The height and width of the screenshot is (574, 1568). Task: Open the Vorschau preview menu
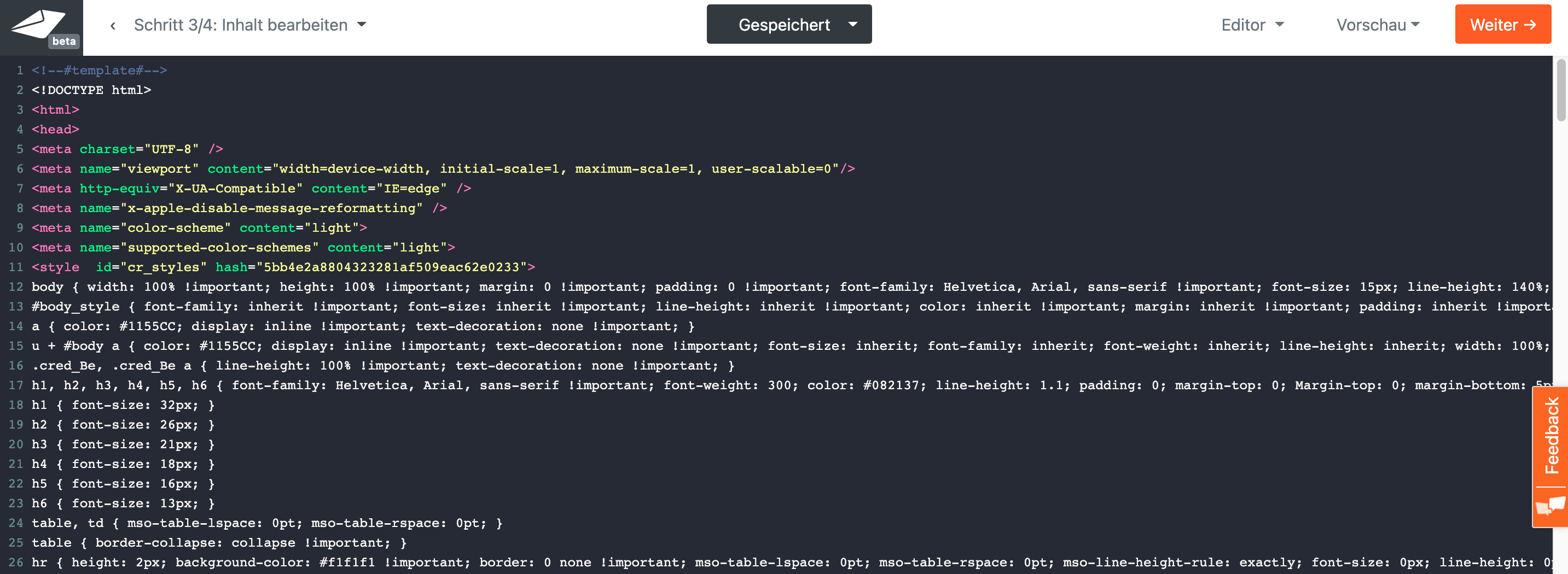[1378, 25]
